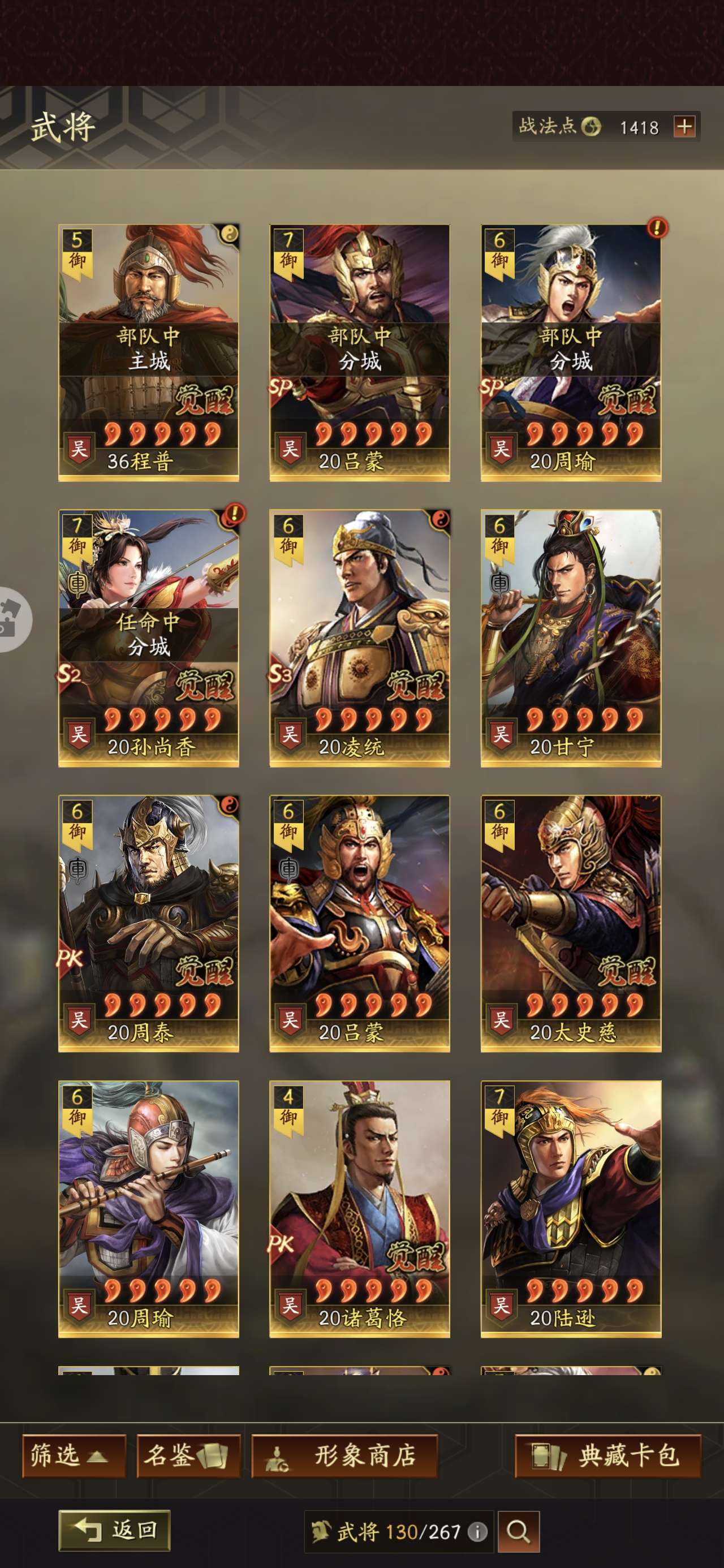
Task: Select the 陆逊 general card
Action: 571,1209
